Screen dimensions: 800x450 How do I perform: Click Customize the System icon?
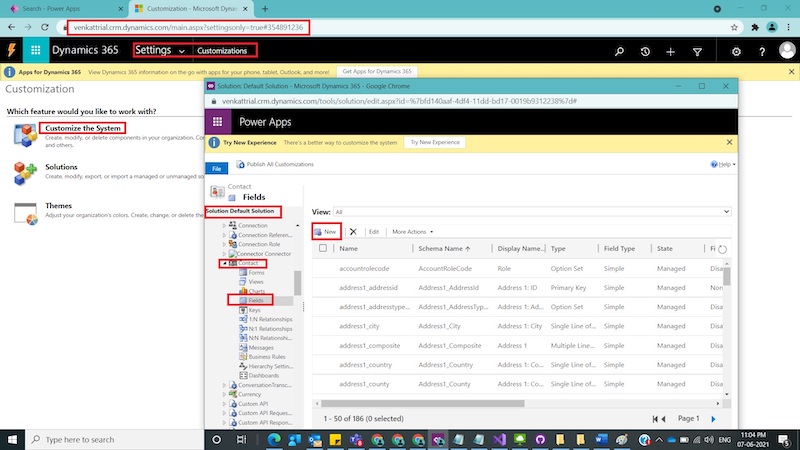(25, 135)
